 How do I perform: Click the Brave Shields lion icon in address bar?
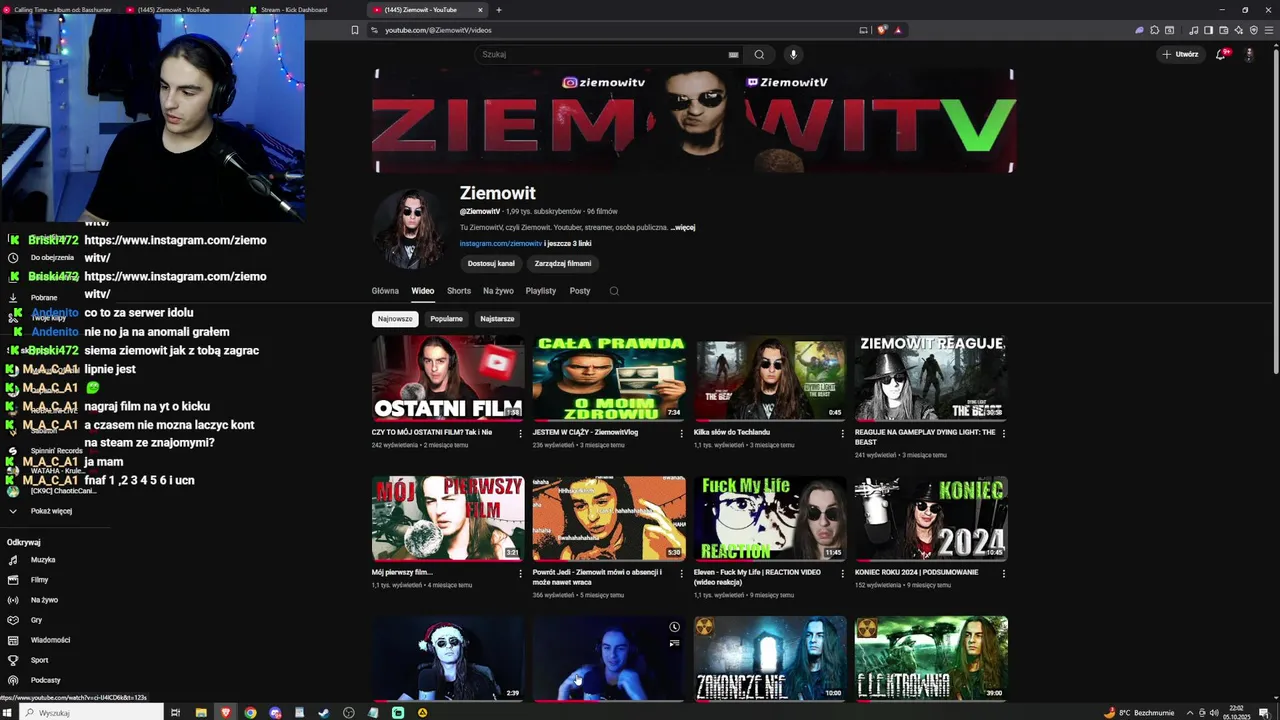click(882, 30)
